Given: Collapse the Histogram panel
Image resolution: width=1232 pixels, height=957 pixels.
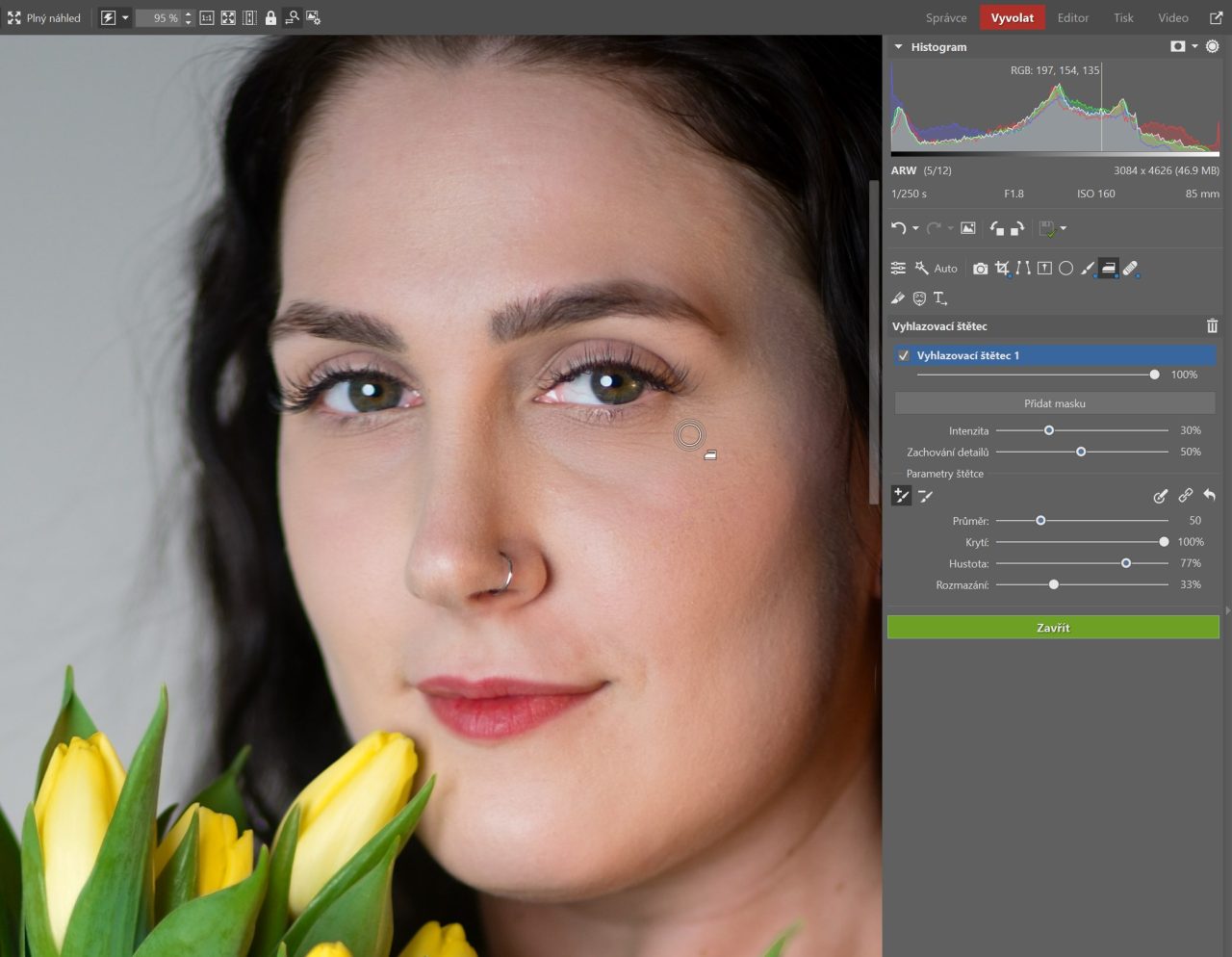Looking at the screenshot, I should coord(898,46).
